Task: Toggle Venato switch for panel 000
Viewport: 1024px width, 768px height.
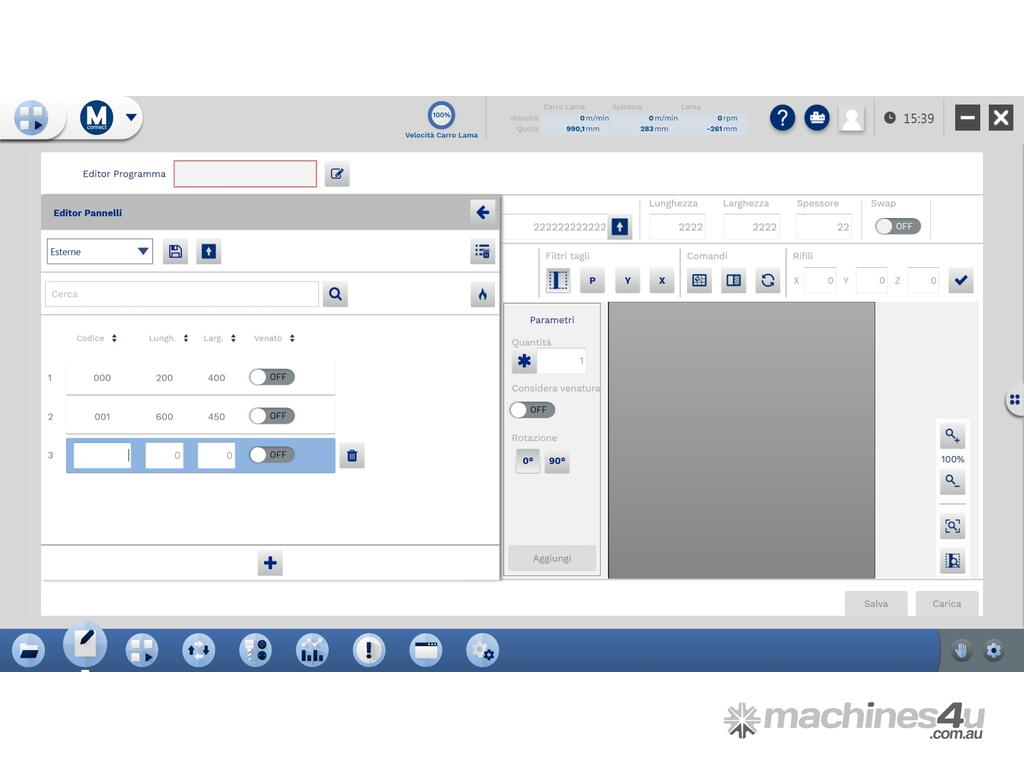Action: pyautogui.click(x=271, y=377)
